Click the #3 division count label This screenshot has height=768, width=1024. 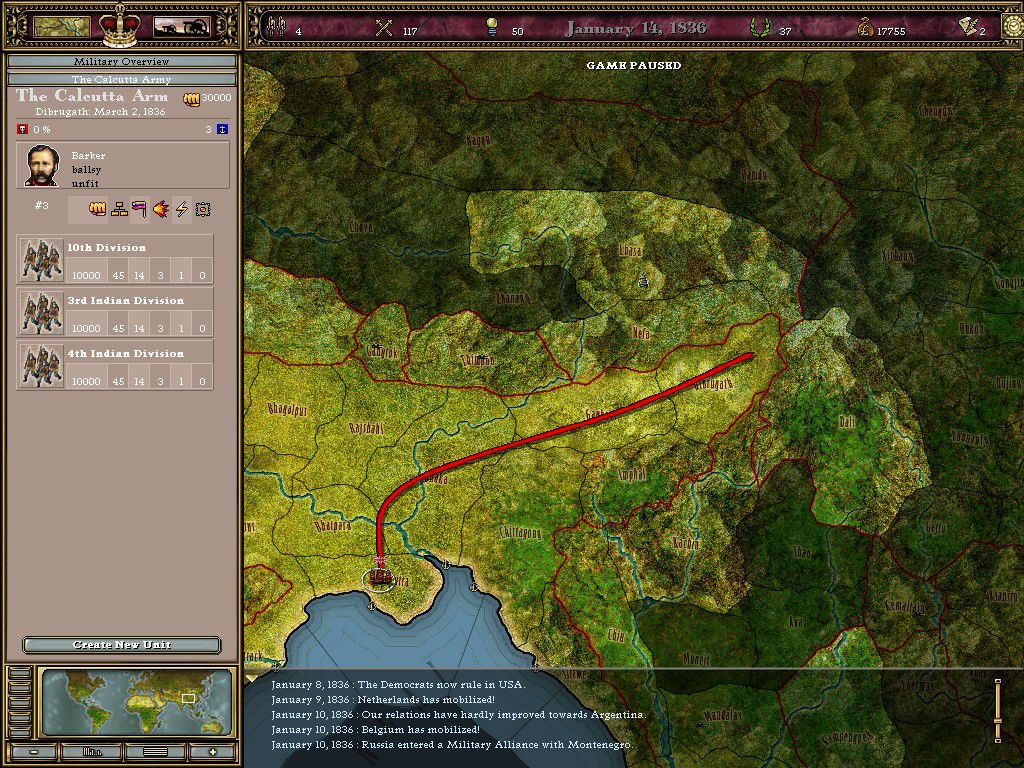[x=42, y=205]
